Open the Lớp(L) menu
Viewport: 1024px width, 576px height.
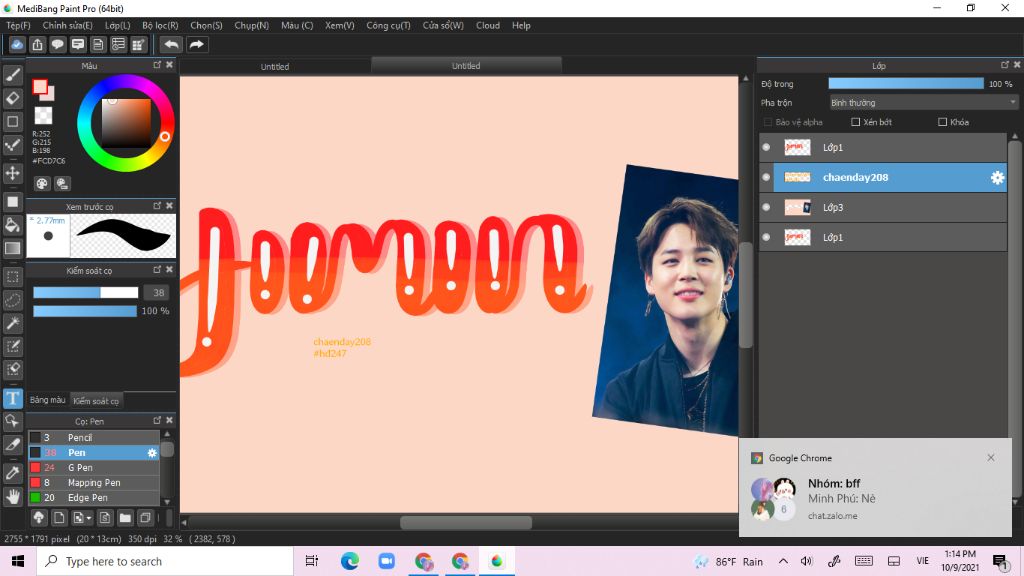click(x=118, y=25)
